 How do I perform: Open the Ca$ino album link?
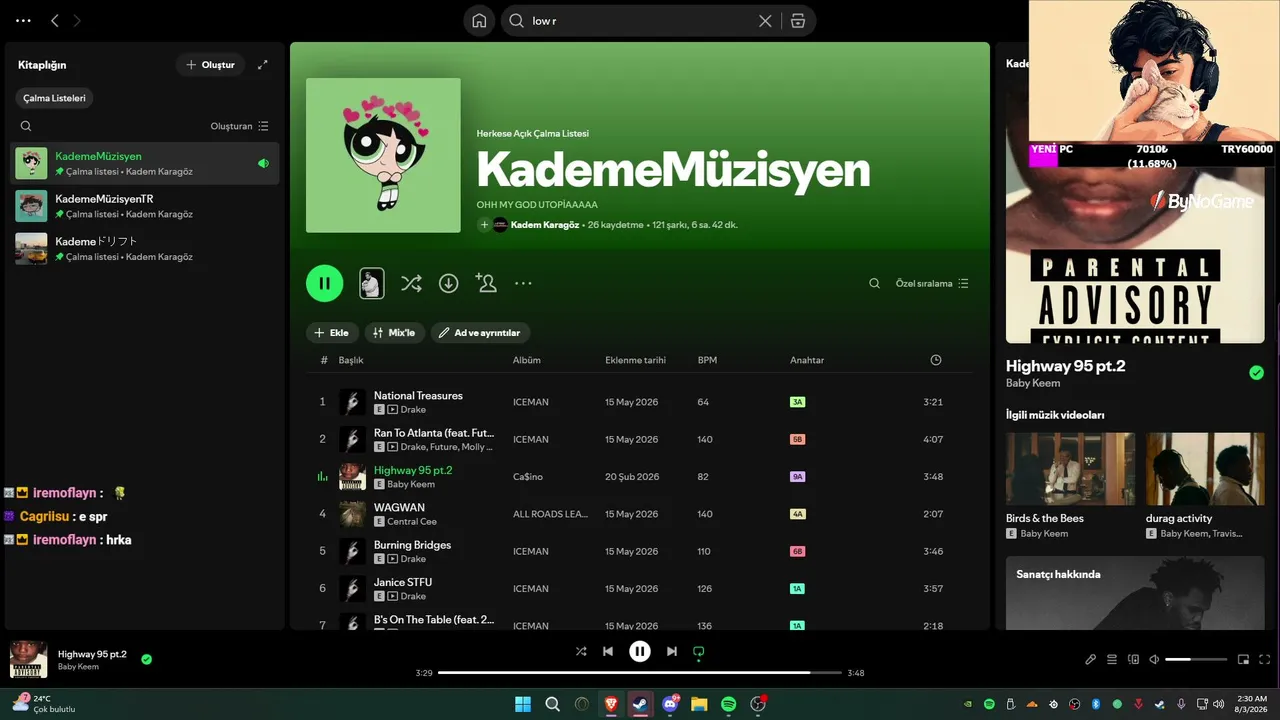tap(528, 477)
